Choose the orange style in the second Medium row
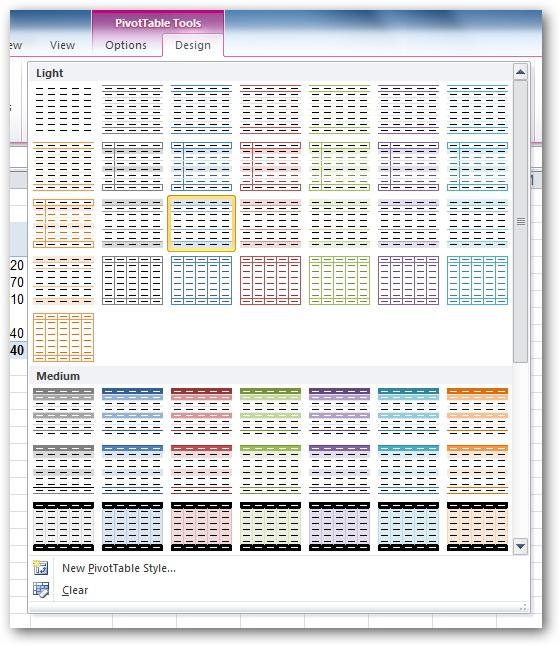The image size is (560, 646). pos(478,469)
